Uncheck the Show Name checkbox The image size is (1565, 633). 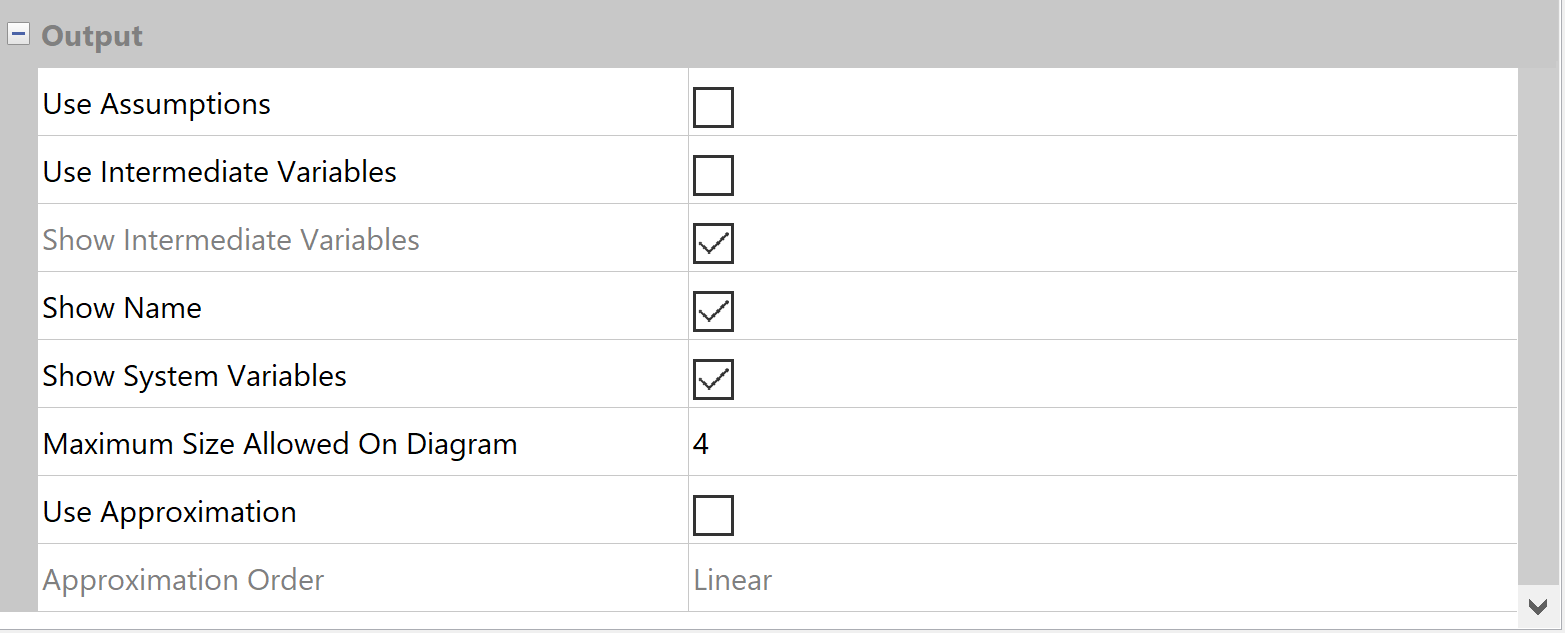pos(713,311)
